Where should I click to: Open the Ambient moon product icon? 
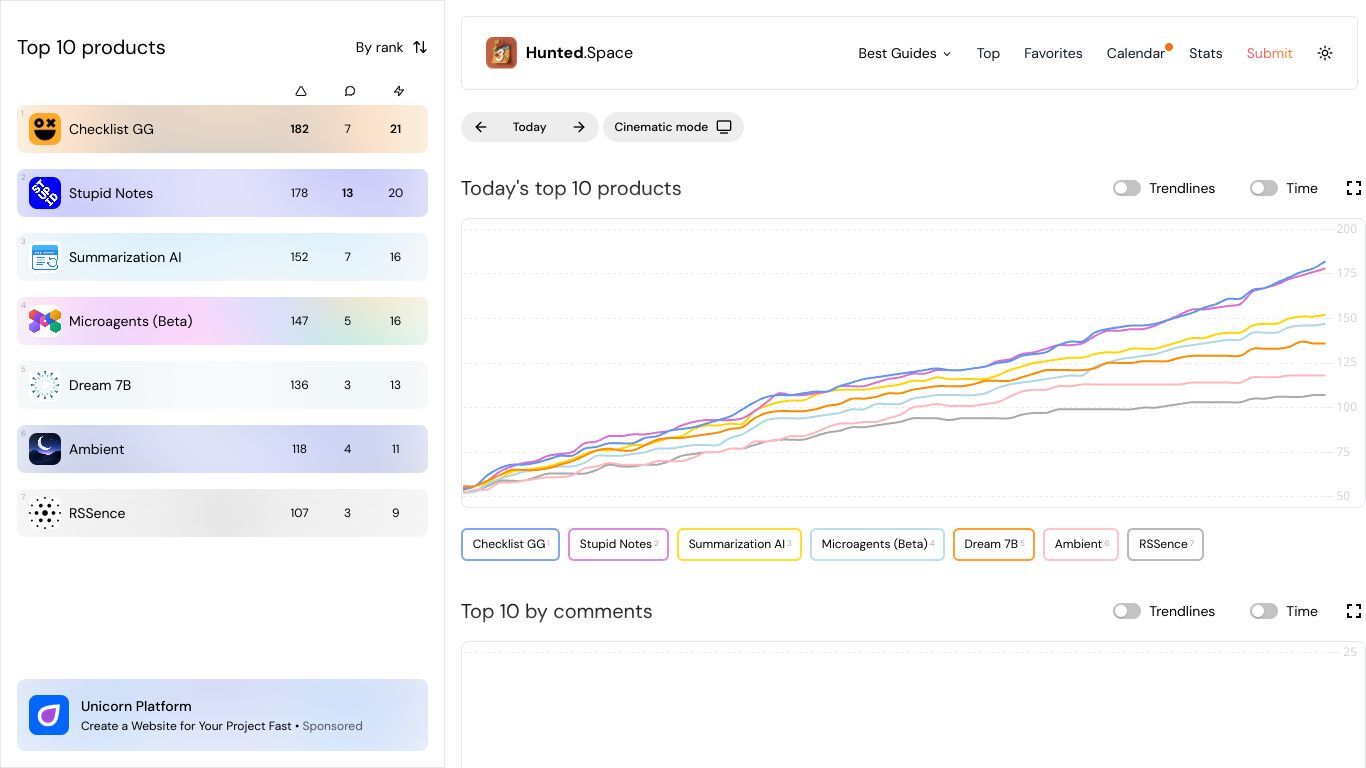click(x=45, y=449)
